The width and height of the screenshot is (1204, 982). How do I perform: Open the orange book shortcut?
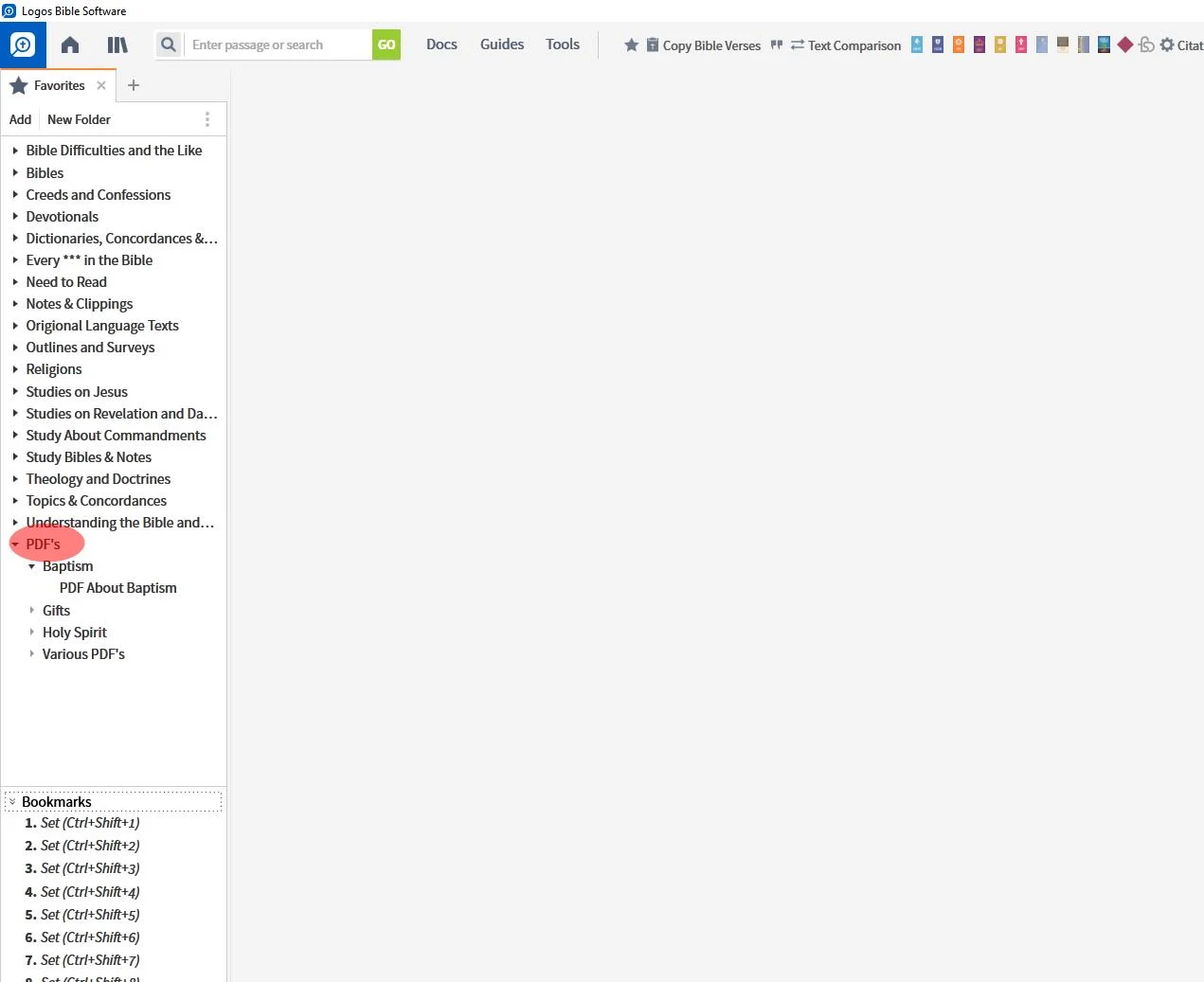(x=959, y=45)
